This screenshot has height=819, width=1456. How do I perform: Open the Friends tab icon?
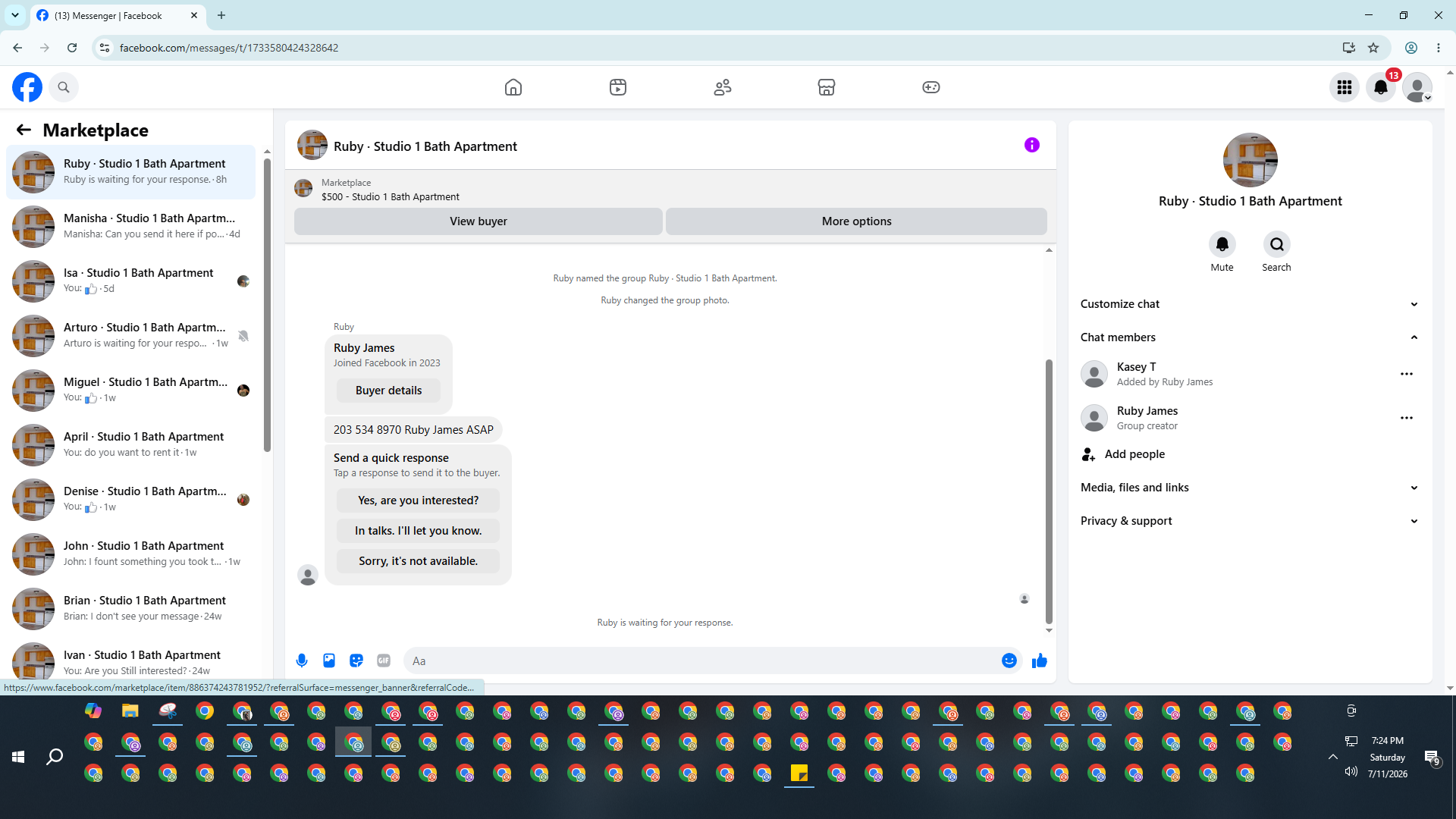tap(723, 87)
